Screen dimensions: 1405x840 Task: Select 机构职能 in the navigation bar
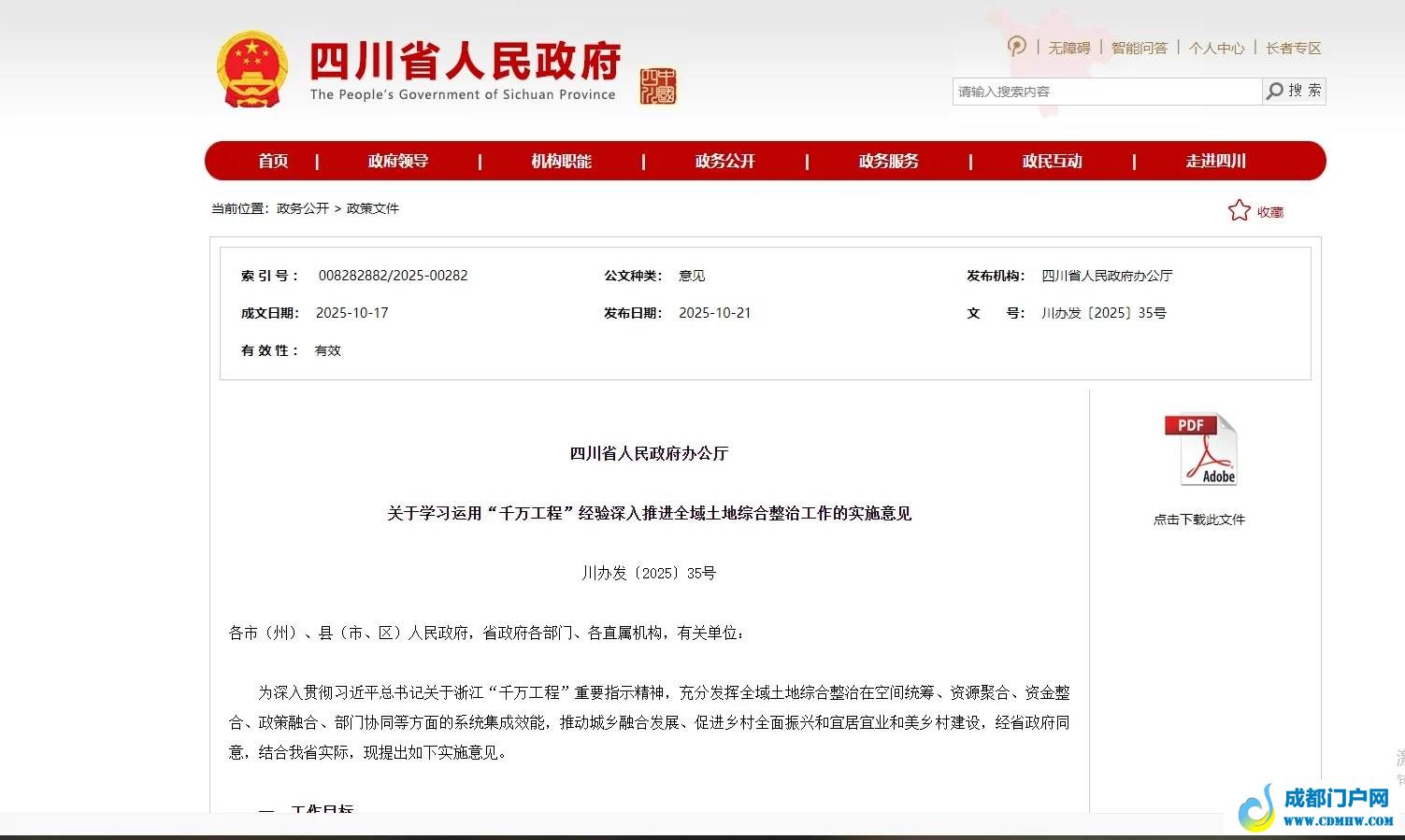(561, 161)
